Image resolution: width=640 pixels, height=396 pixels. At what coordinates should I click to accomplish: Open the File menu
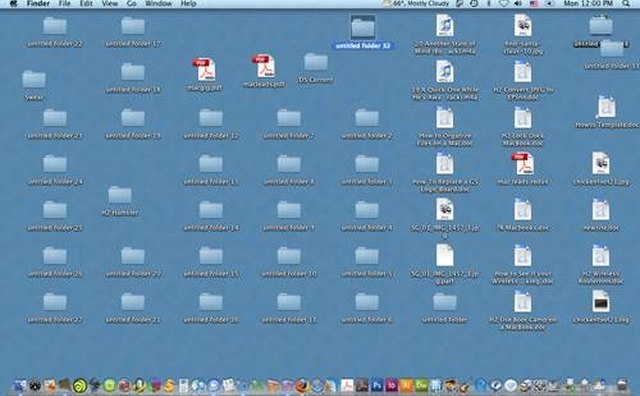click(x=64, y=3)
